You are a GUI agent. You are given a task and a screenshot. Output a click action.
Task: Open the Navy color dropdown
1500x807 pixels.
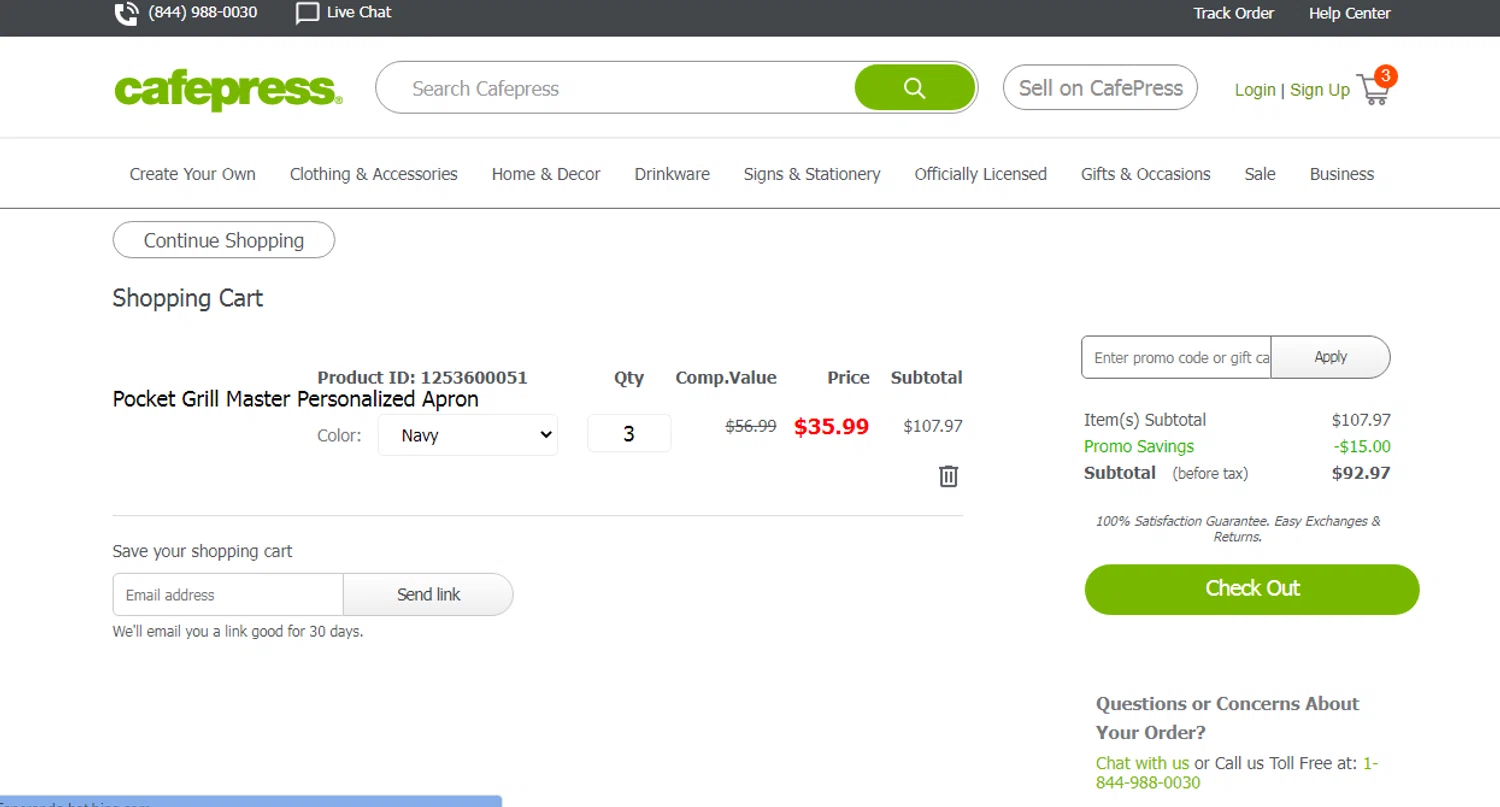tap(467, 435)
